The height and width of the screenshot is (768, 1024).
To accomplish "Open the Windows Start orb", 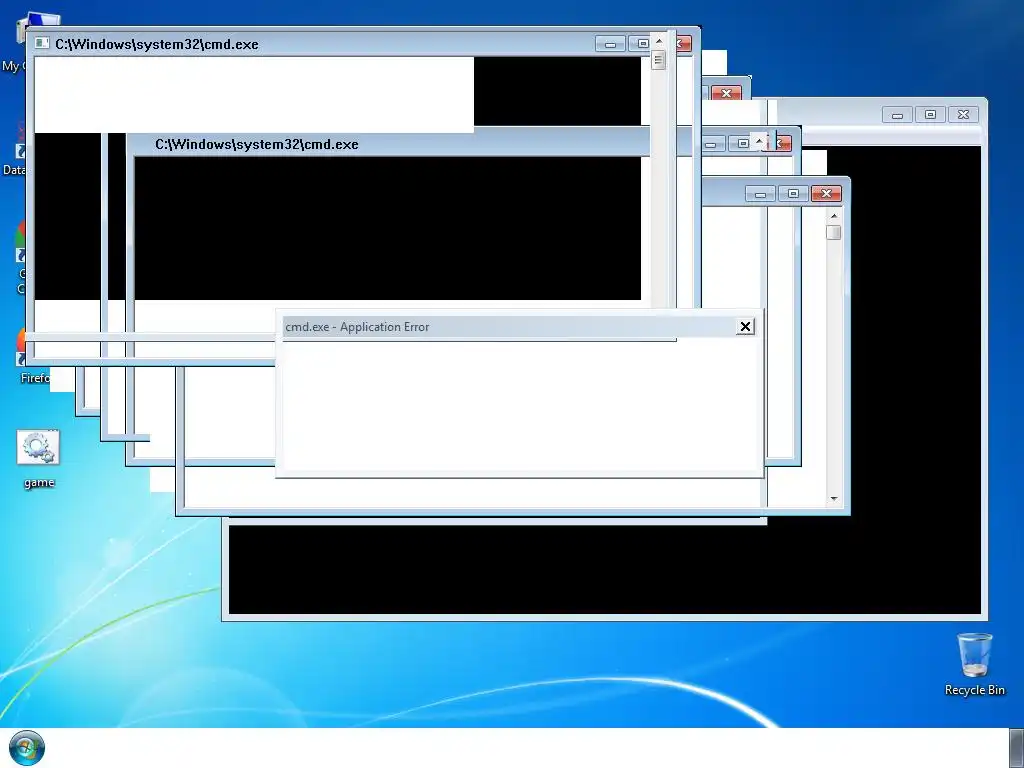I will click(x=27, y=748).
